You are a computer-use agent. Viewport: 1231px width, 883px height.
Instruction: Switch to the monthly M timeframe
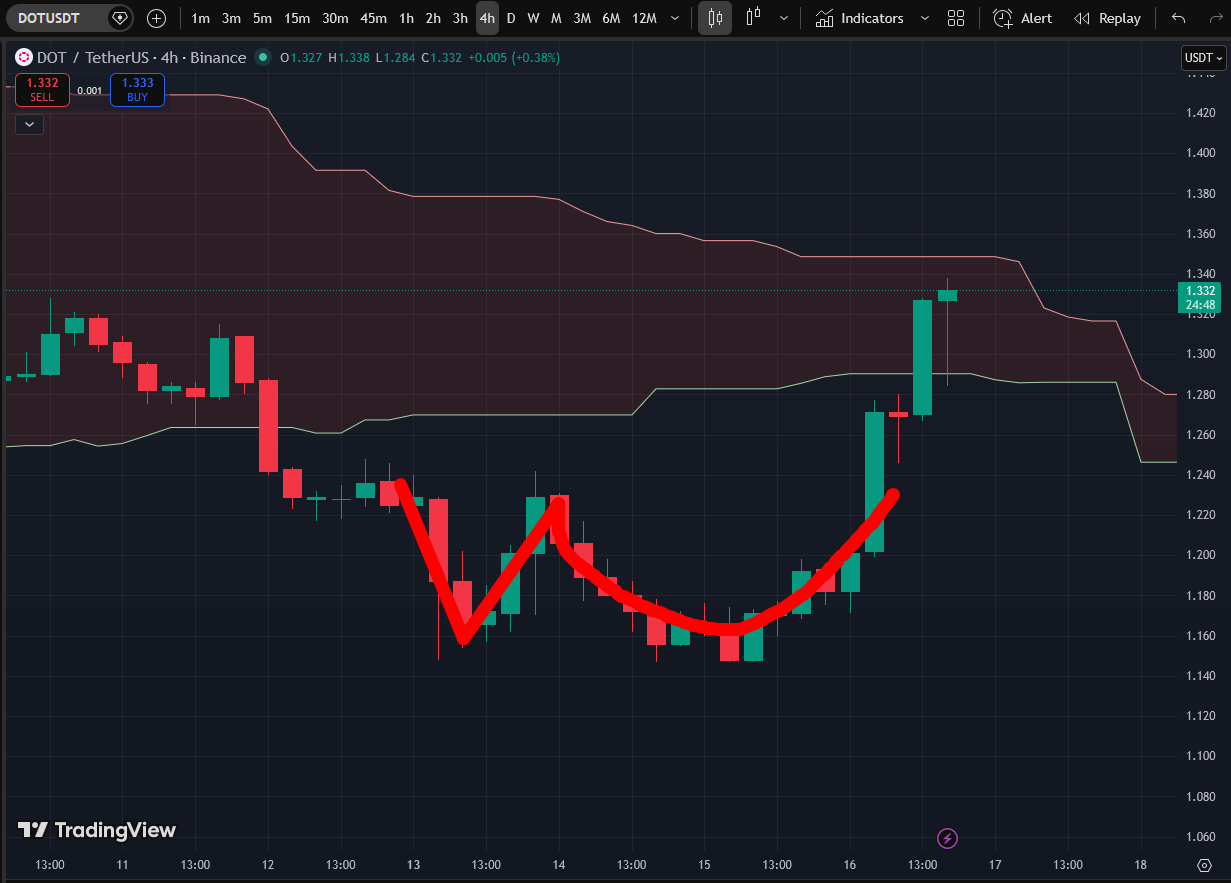point(556,18)
